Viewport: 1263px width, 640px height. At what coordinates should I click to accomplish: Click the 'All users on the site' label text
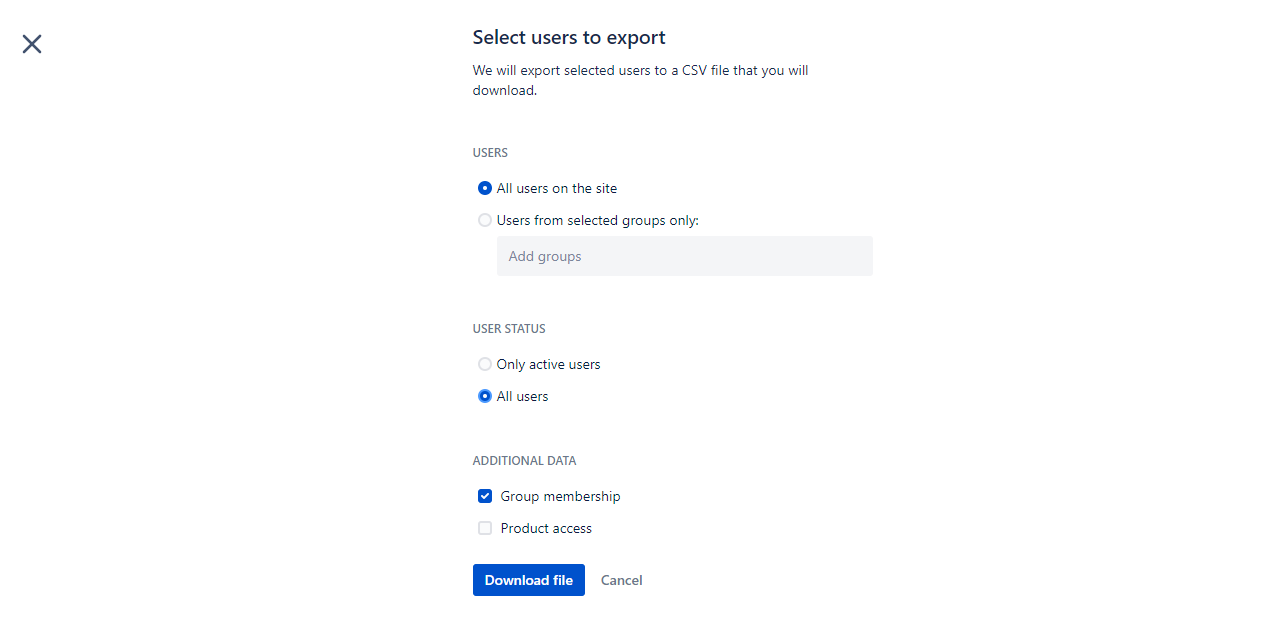coord(556,188)
